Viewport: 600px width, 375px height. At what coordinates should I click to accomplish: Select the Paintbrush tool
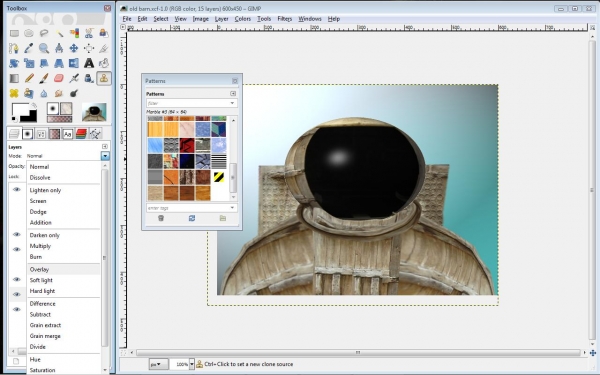[44, 78]
